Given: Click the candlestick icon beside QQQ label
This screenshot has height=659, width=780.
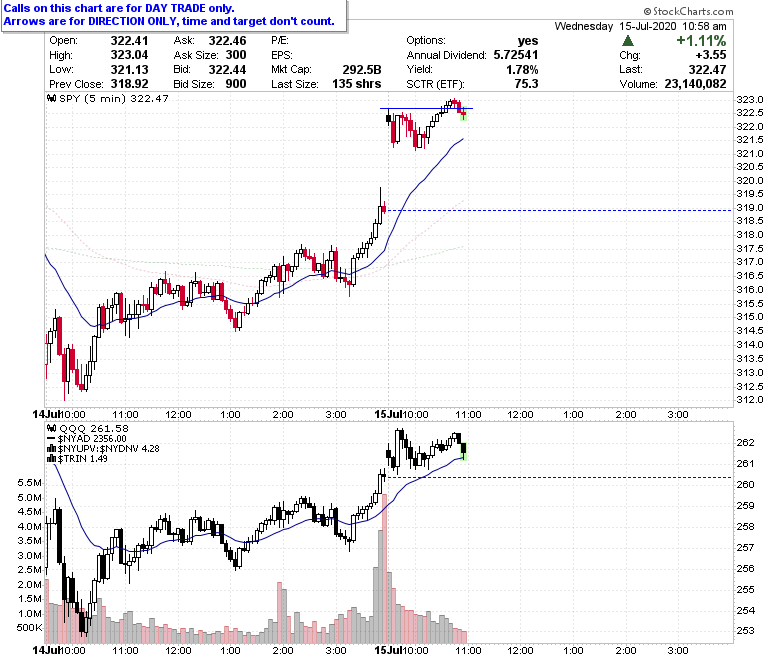Looking at the screenshot, I should click(52, 428).
